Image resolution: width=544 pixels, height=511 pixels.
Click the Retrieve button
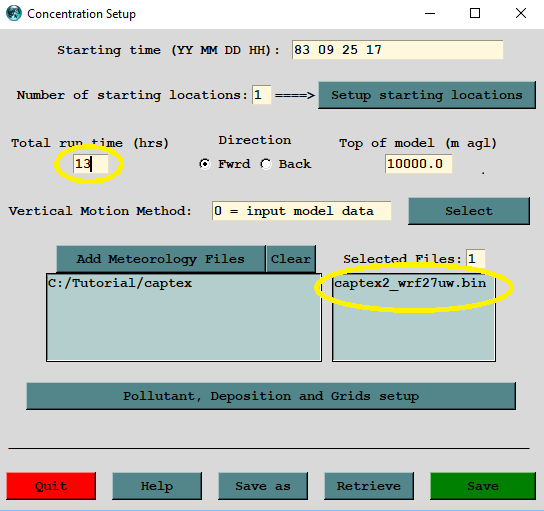(x=369, y=486)
